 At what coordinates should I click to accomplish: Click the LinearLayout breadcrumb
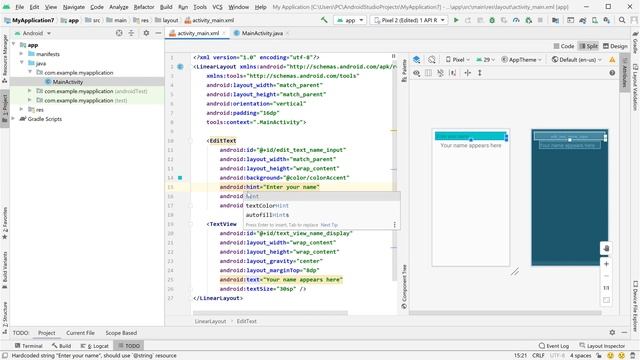click(x=210, y=321)
